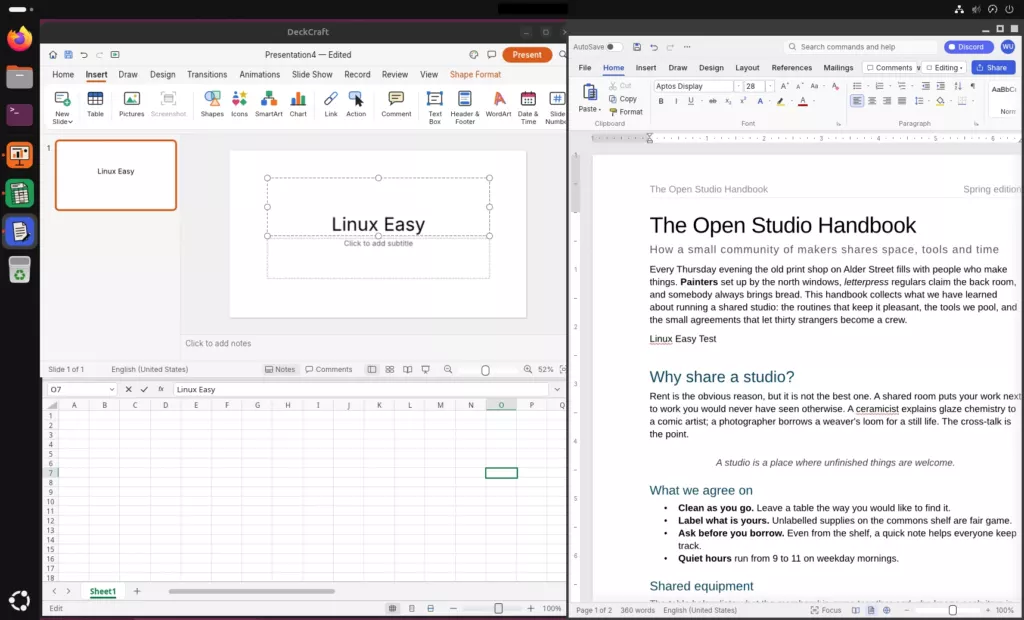1024x620 pixels.
Task: Increase indent in the document Paragraph group
Action: point(940,86)
